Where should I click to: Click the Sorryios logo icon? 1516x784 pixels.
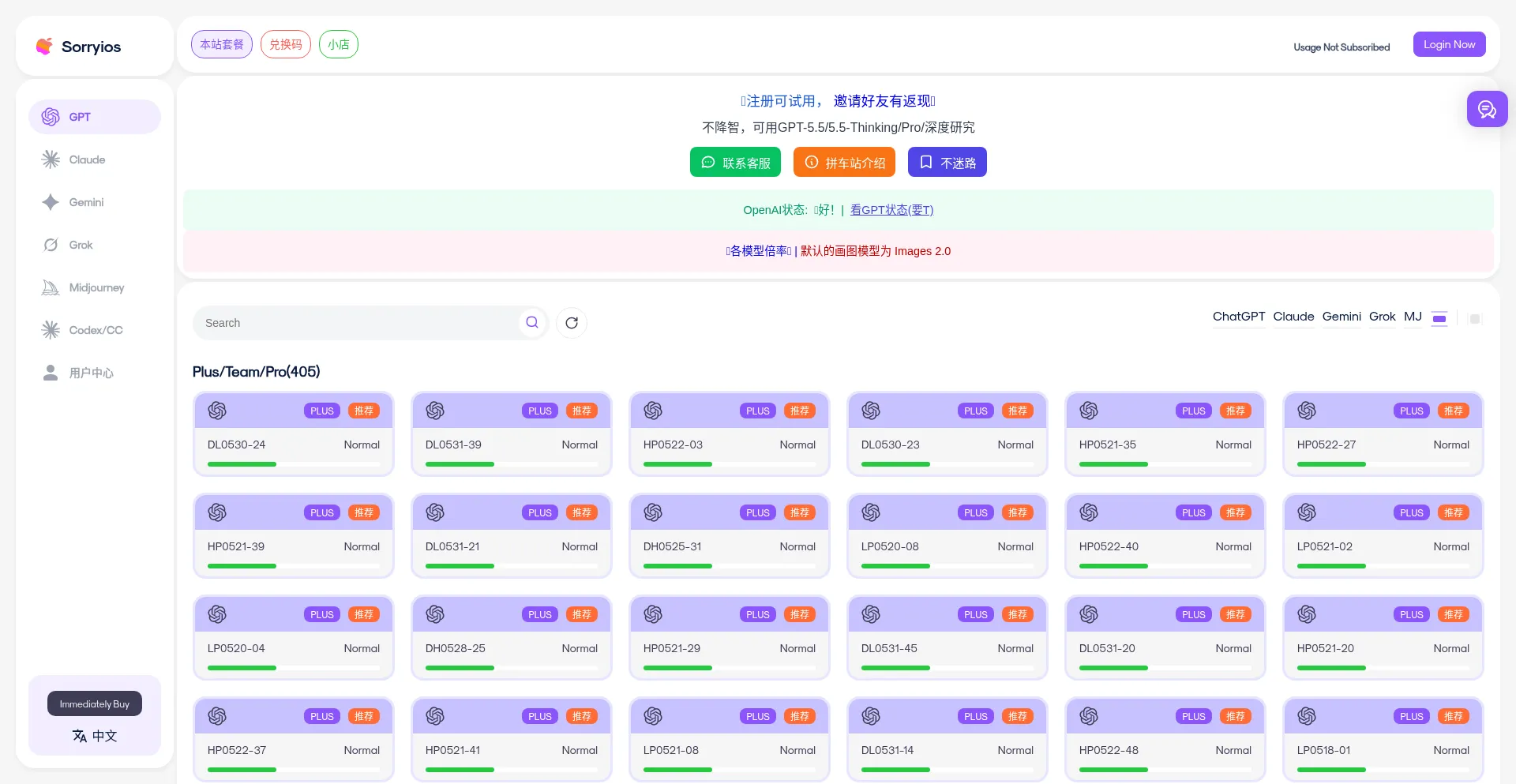pos(44,47)
